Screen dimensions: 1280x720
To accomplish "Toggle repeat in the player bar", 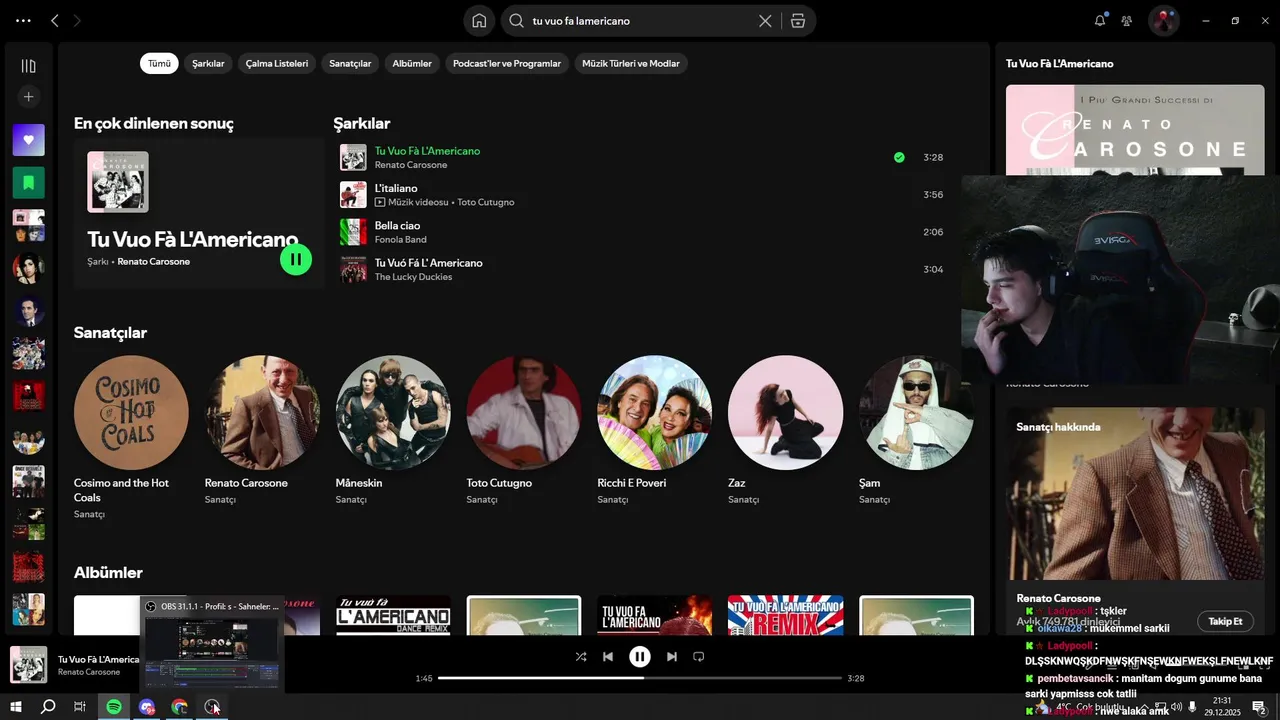I will [x=699, y=657].
